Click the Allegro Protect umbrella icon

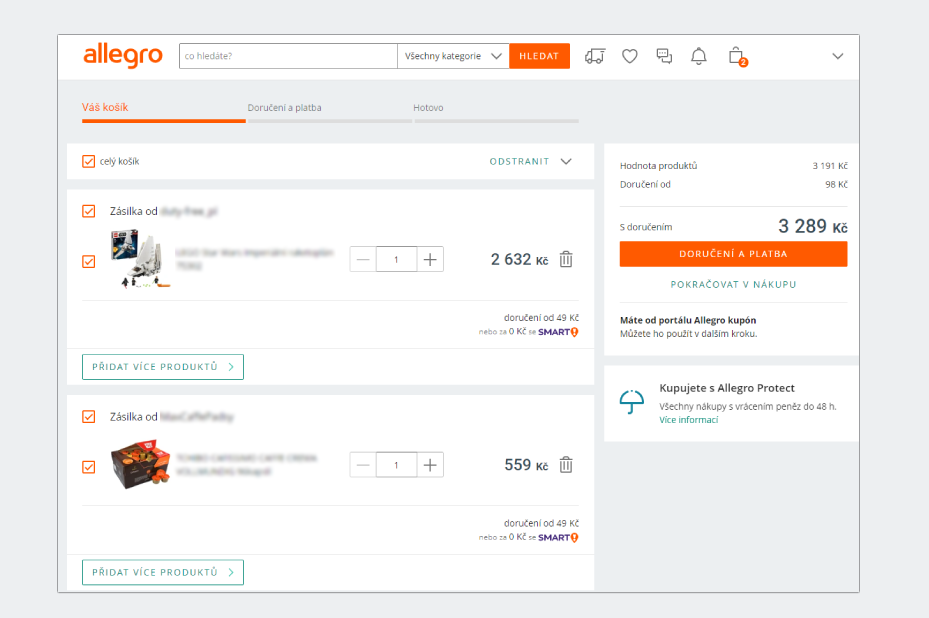pyautogui.click(x=632, y=402)
